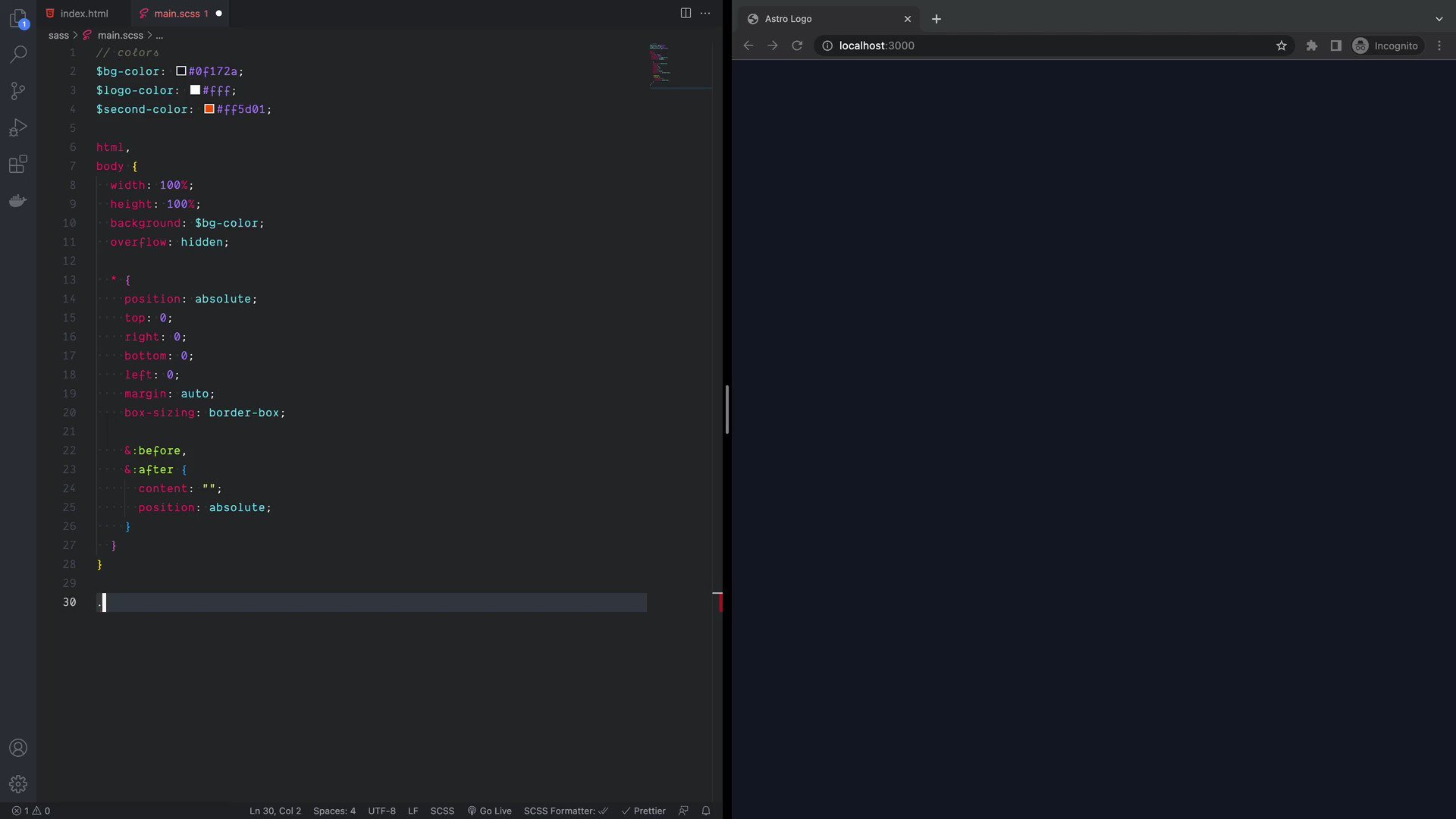This screenshot has width=1456, height=819.
Task: Click the SCSS language mode button
Action: pyautogui.click(x=442, y=811)
